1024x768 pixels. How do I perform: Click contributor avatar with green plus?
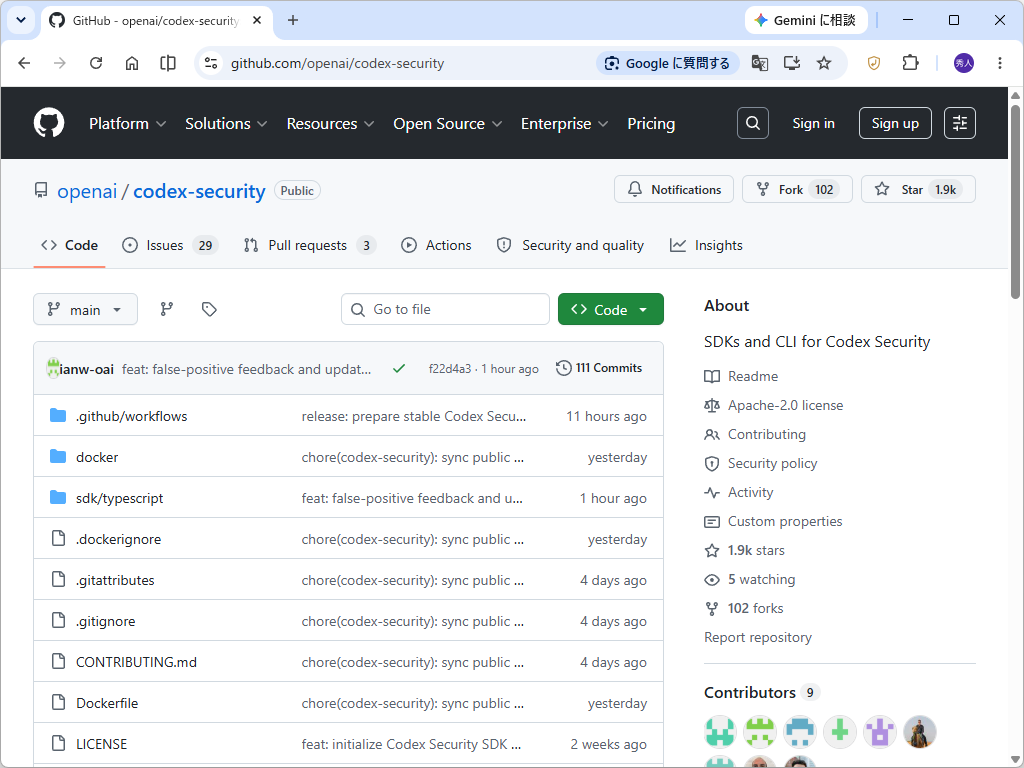[x=840, y=731]
